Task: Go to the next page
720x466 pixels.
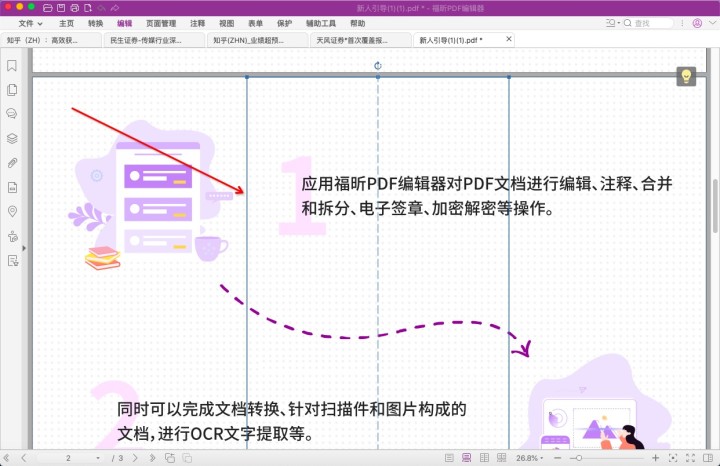Action: (135, 457)
